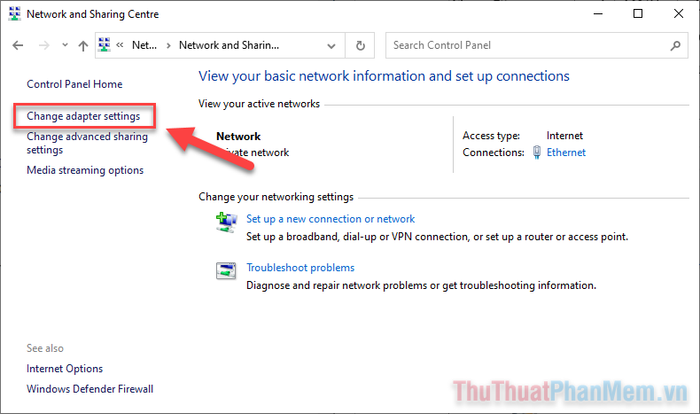Select the Net... breadcrumb segment
This screenshot has width=700, height=414.
[x=144, y=45]
